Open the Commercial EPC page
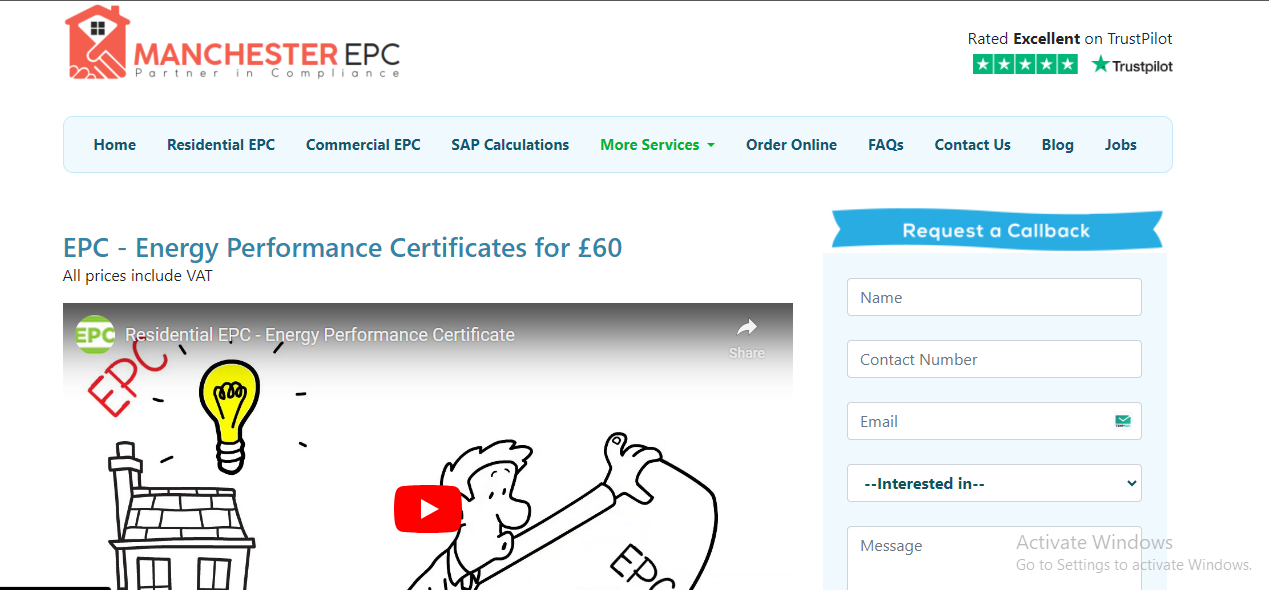This screenshot has height=590, width=1269. [363, 145]
